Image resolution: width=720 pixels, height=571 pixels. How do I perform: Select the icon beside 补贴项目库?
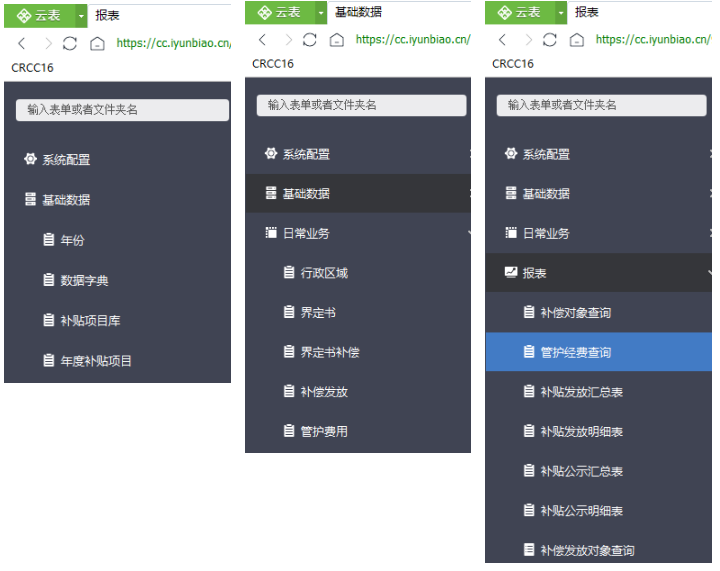tap(48, 320)
